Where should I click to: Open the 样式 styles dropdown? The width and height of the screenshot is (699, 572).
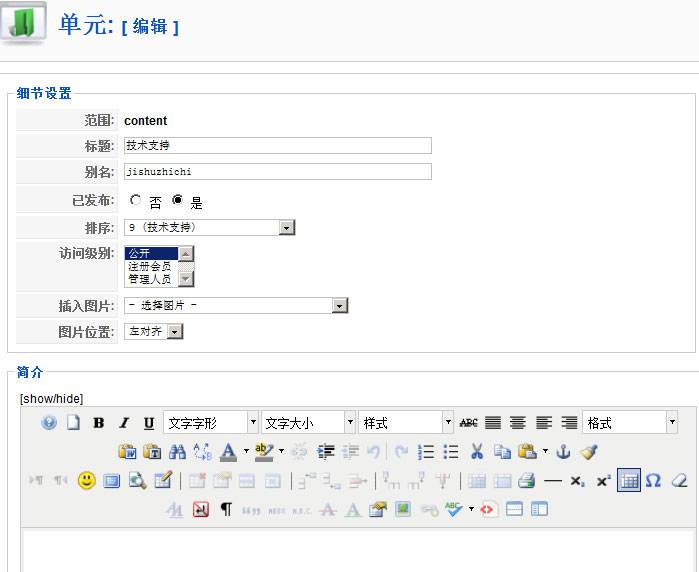pyautogui.click(x=406, y=422)
